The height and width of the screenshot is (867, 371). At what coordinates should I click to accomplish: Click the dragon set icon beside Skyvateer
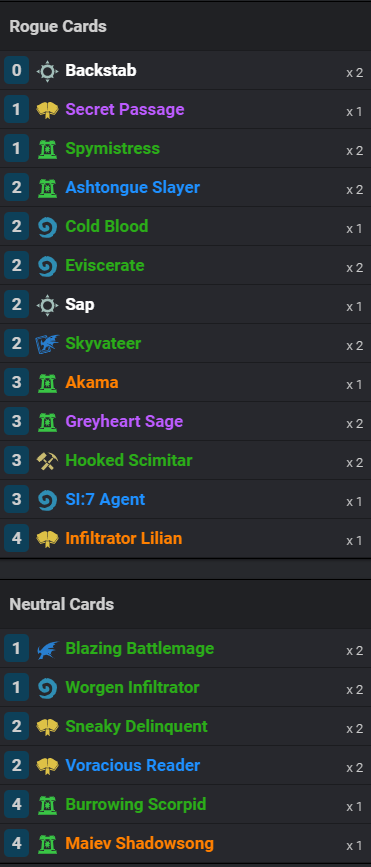47,343
